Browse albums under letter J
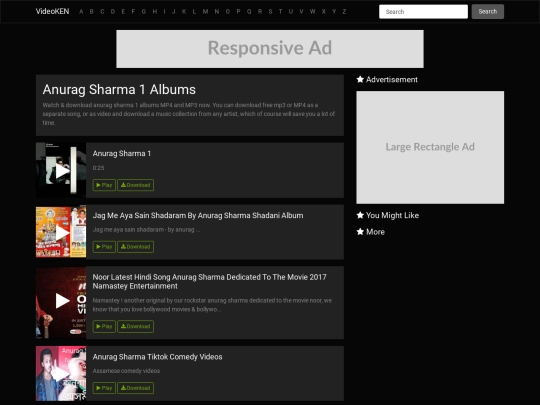 (174, 11)
